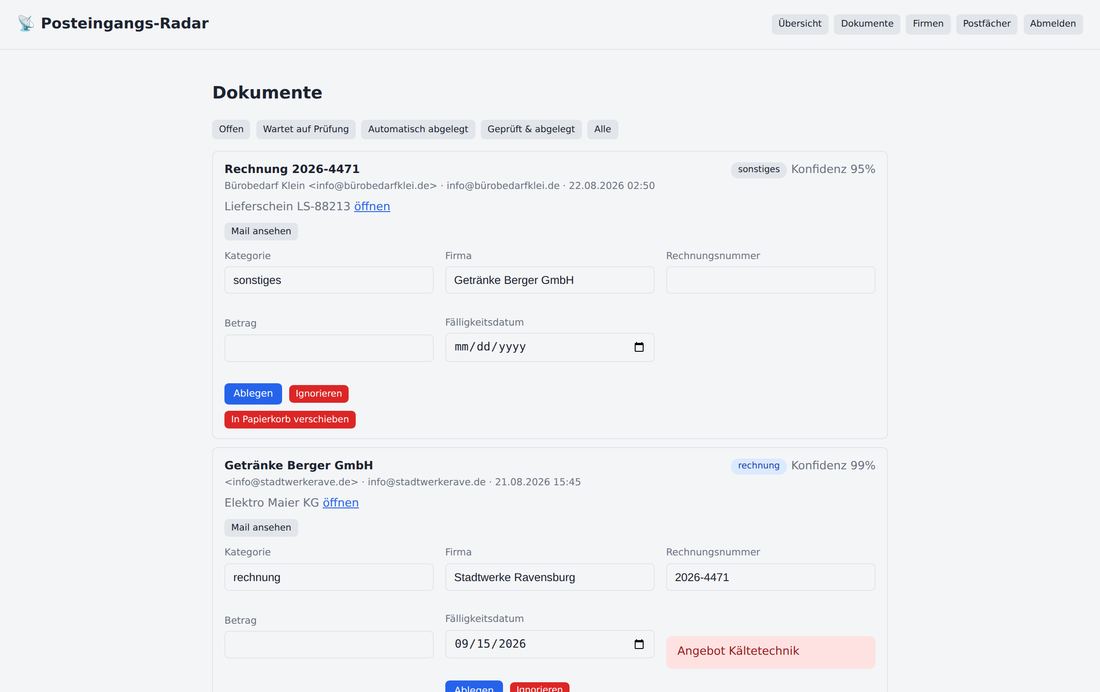The width and height of the screenshot is (1100, 692).
Task: Click the empty Rechnungsnummer field of the first card
Action: pos(770,280)
